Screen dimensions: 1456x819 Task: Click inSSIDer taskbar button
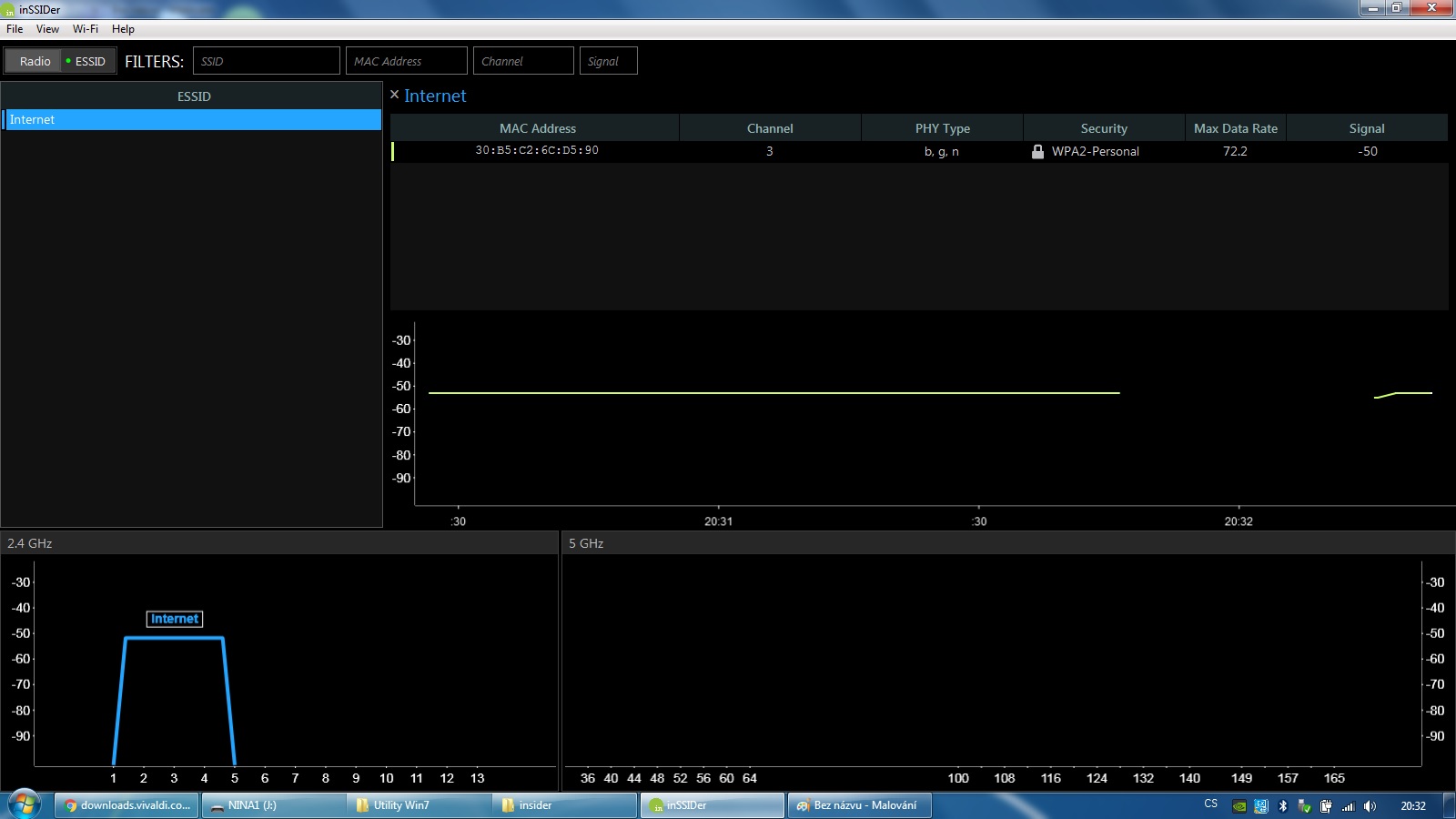(713, 805)
